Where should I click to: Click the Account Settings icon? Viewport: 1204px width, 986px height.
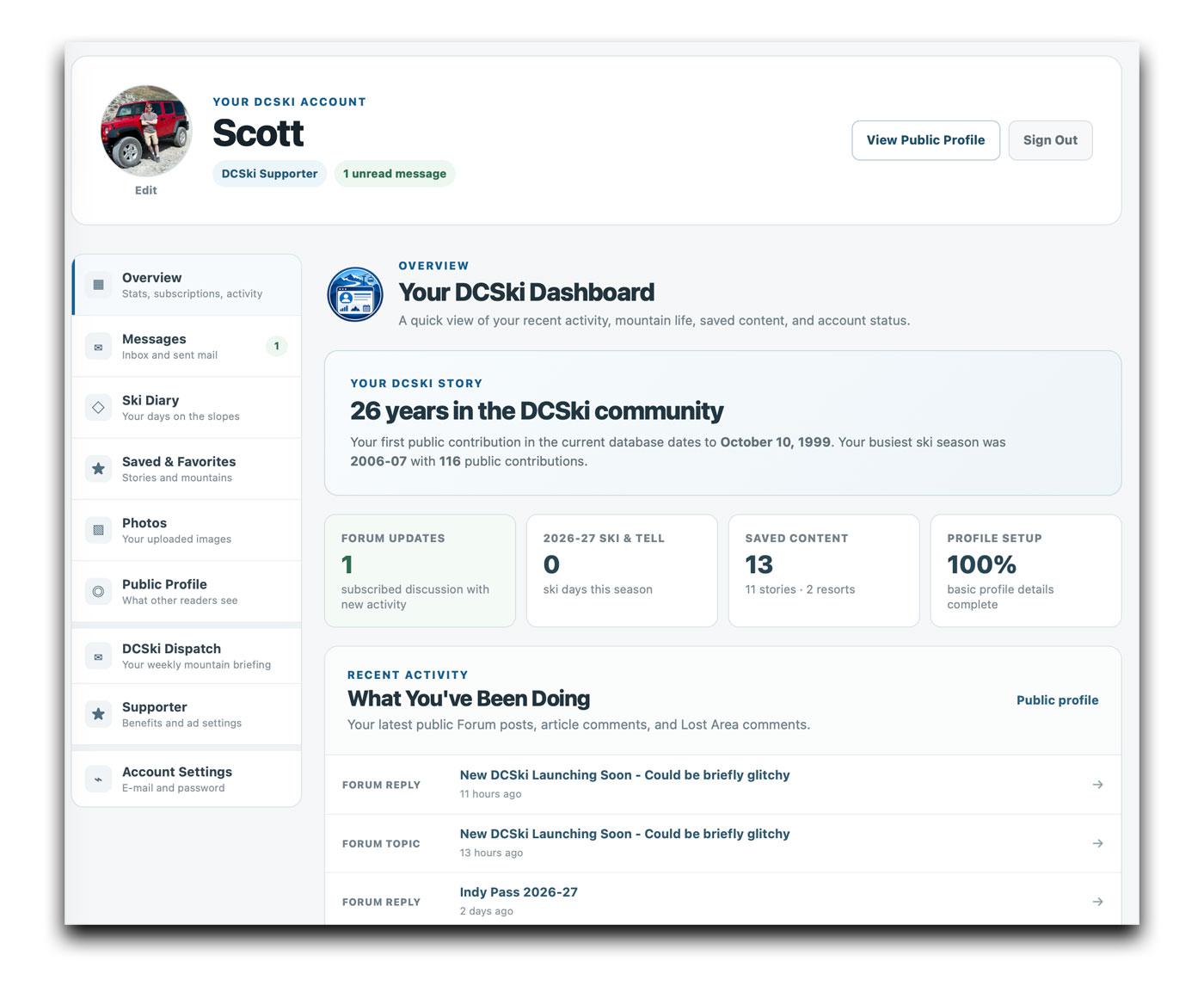coord(98,779)
